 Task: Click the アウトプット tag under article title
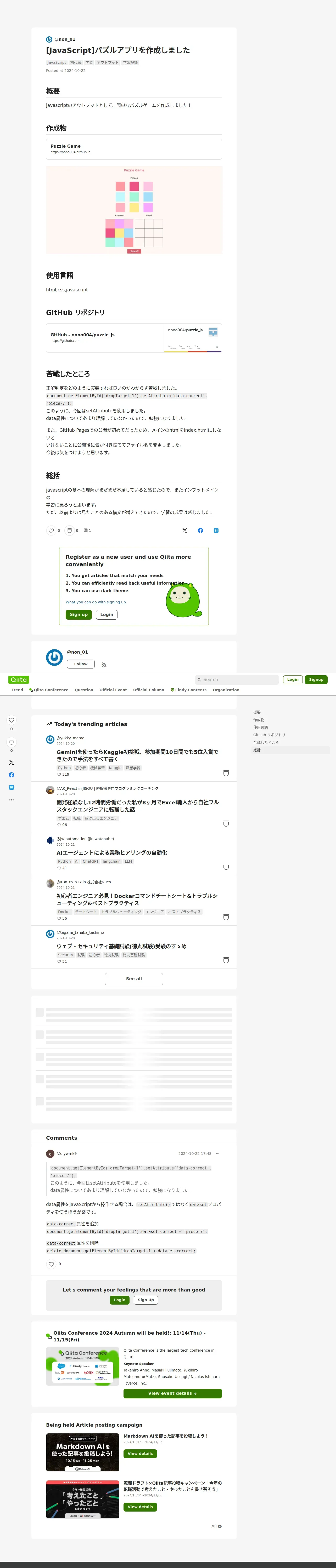click(108, 63)
